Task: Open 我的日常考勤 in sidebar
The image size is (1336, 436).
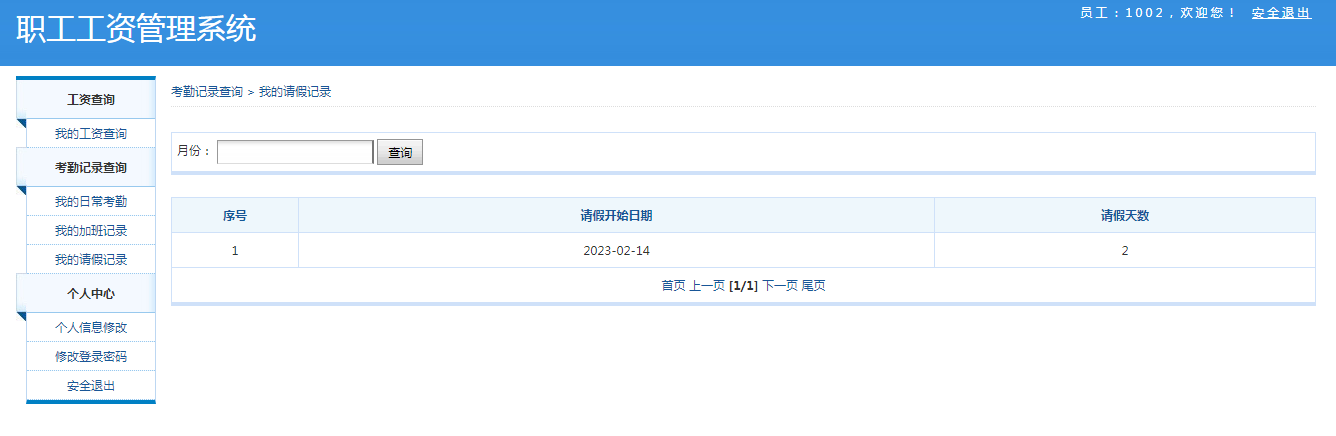Action: (91, 201)
